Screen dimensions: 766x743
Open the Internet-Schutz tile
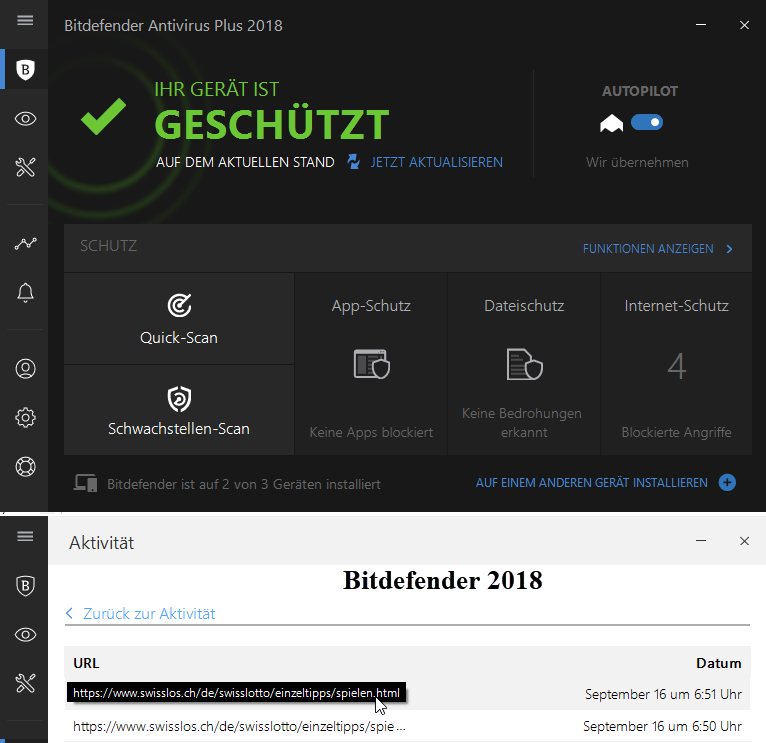[677, 364]
